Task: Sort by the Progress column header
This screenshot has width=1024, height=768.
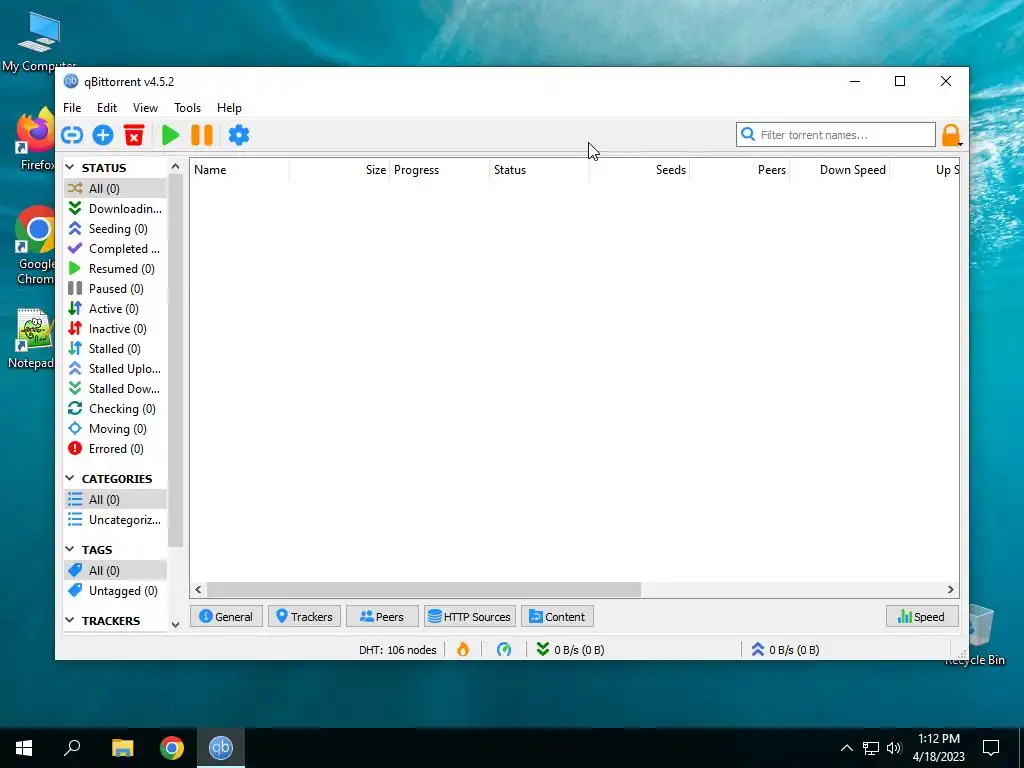Action: click(440, 170)
